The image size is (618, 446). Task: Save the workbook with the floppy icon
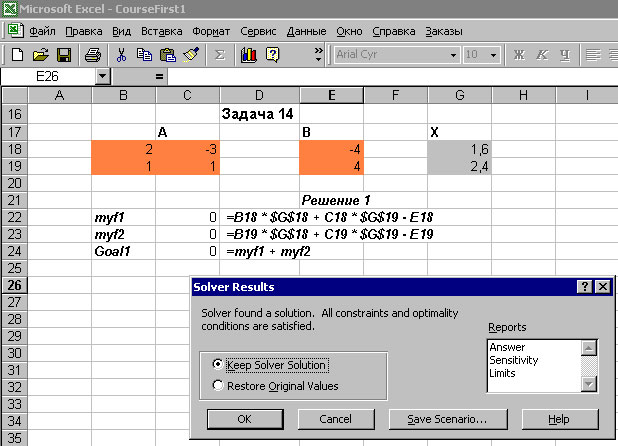pos(63,54)
